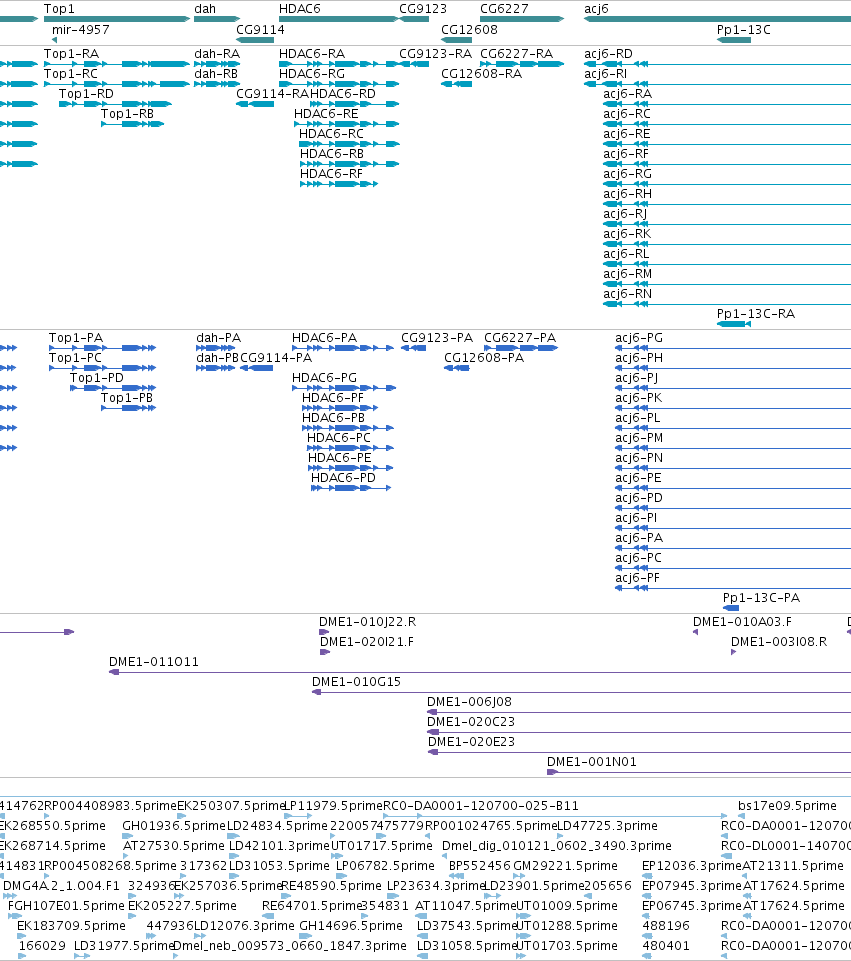Click the CG9114-RA transcript
Image resolution: width=851 pixels, height=961 pixels.
(255, 104)
